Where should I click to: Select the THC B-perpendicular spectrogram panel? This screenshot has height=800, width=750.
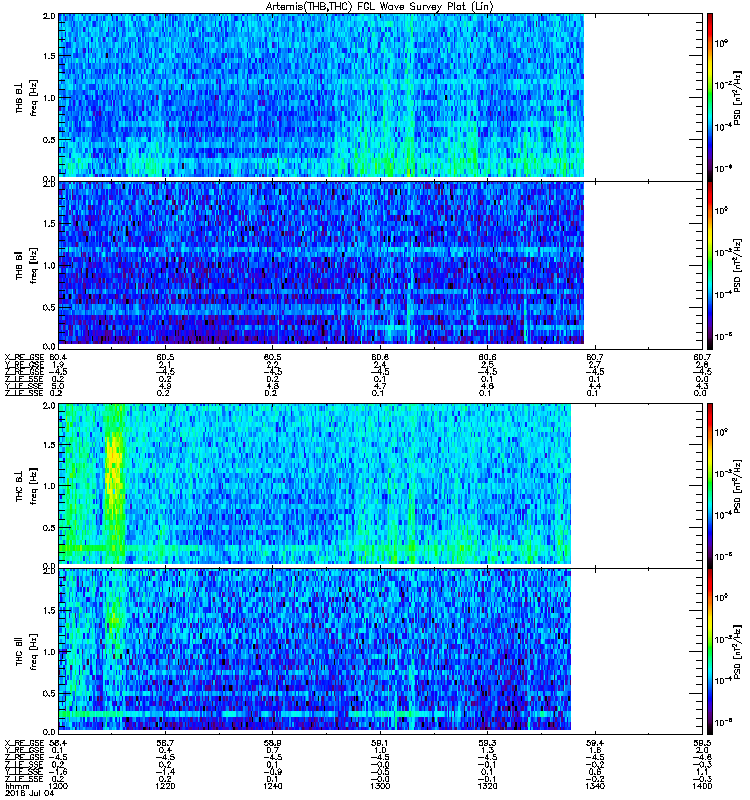pos(381,484)
